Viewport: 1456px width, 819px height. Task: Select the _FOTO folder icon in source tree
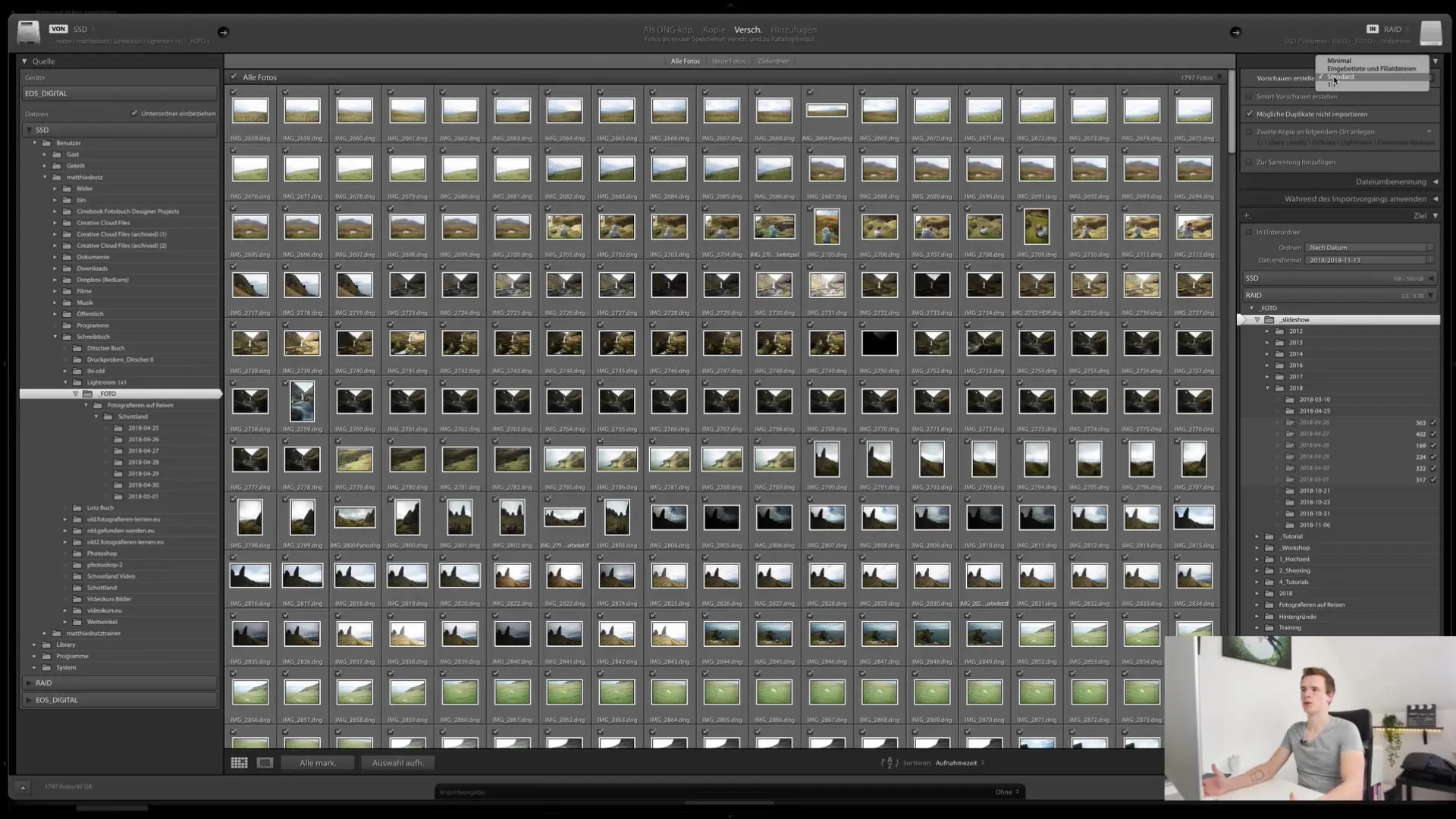point(87,394)
